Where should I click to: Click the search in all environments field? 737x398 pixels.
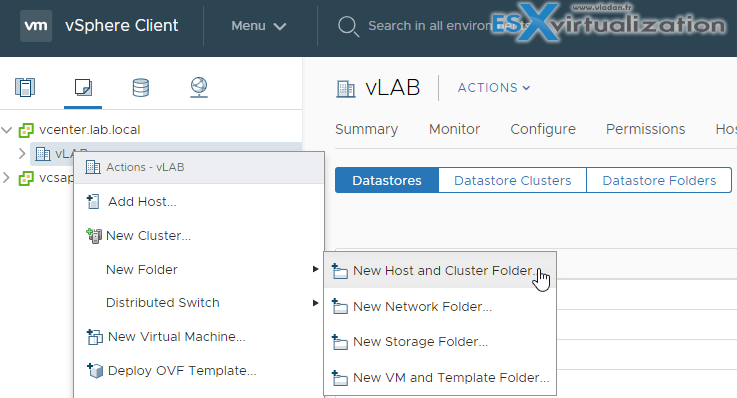(430, 26)
